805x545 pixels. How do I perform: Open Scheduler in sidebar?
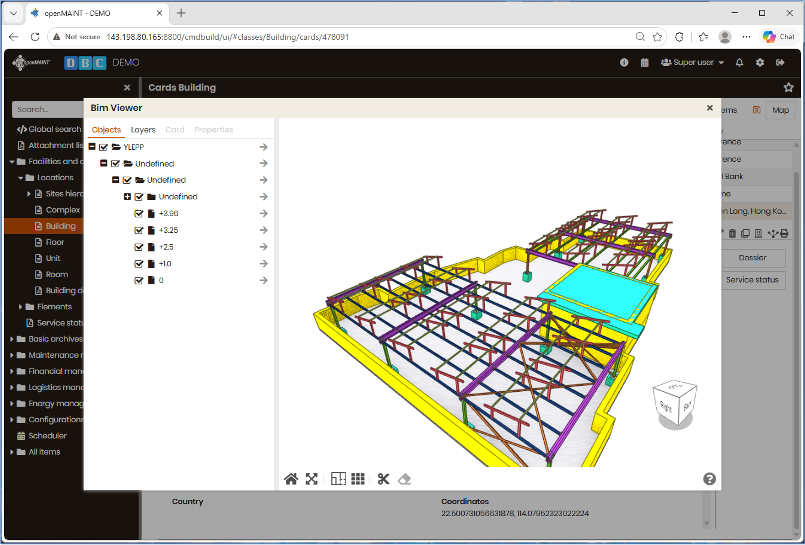pyautogui.click(x=42, y=436)
